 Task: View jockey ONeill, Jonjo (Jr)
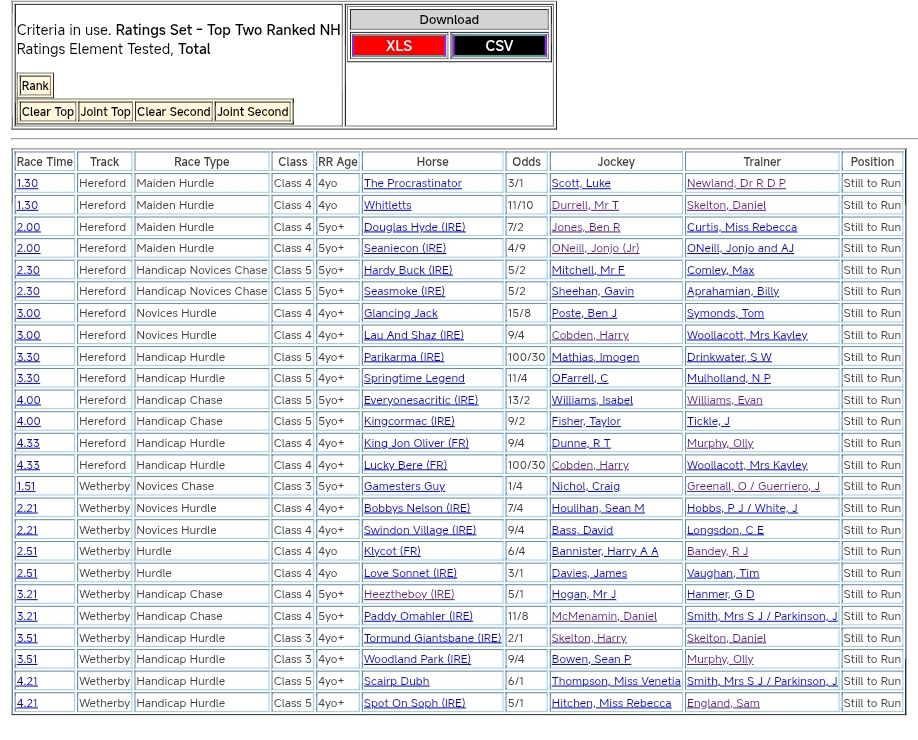595,249
